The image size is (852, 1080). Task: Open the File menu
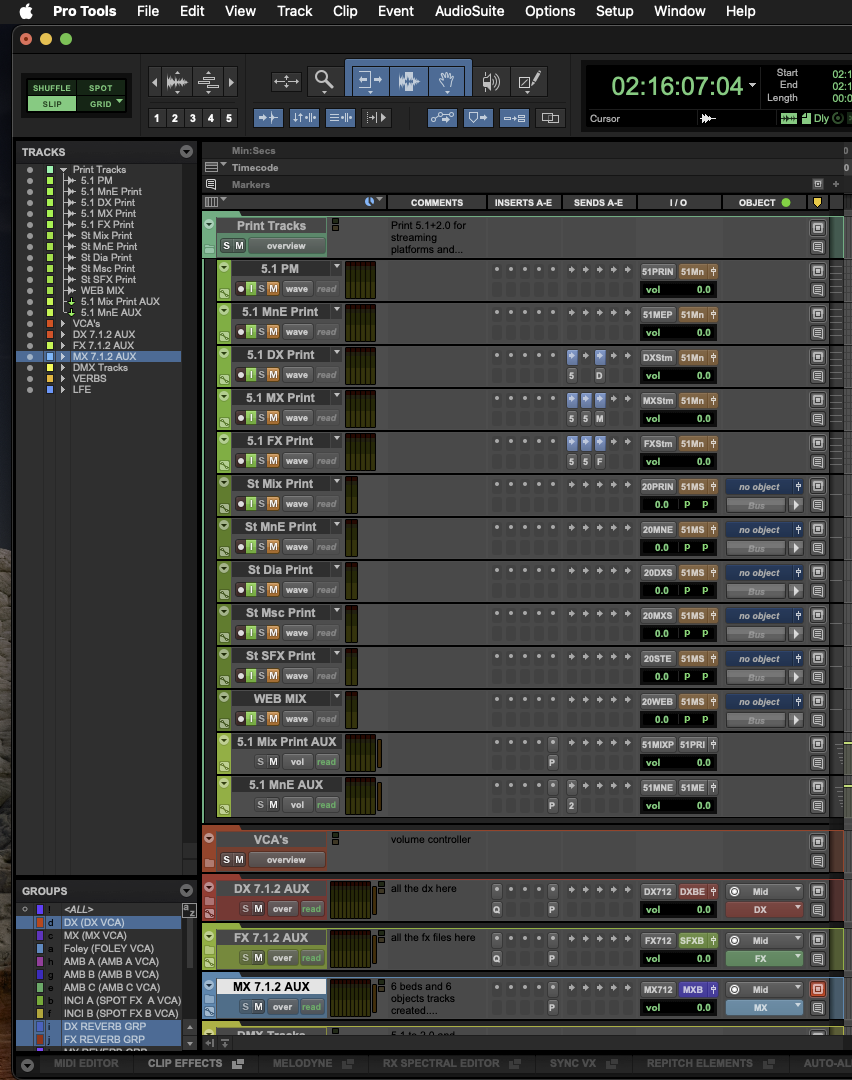pyautogui.click(x=147, y=11)
